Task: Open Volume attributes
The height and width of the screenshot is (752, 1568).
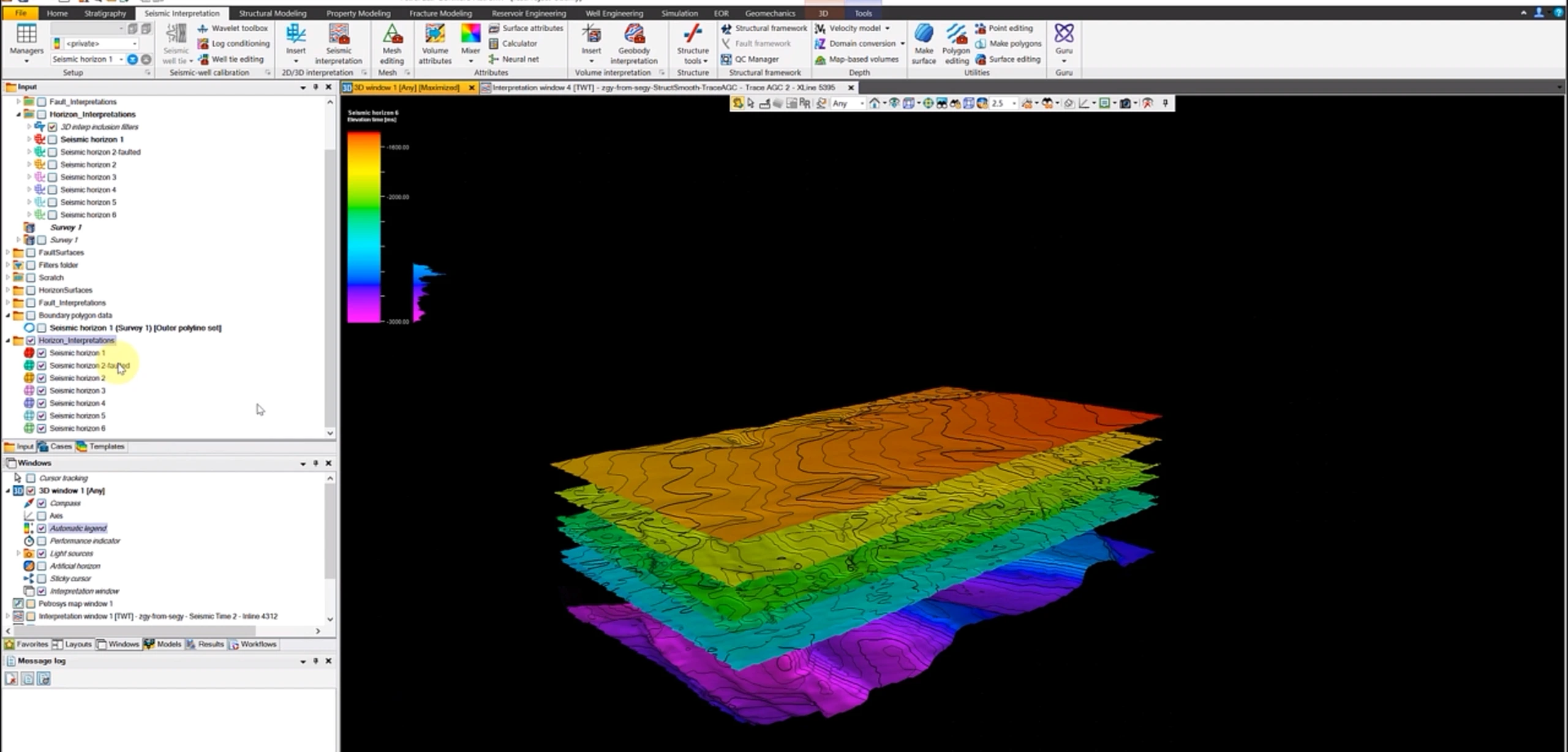Action: point(435,44)
